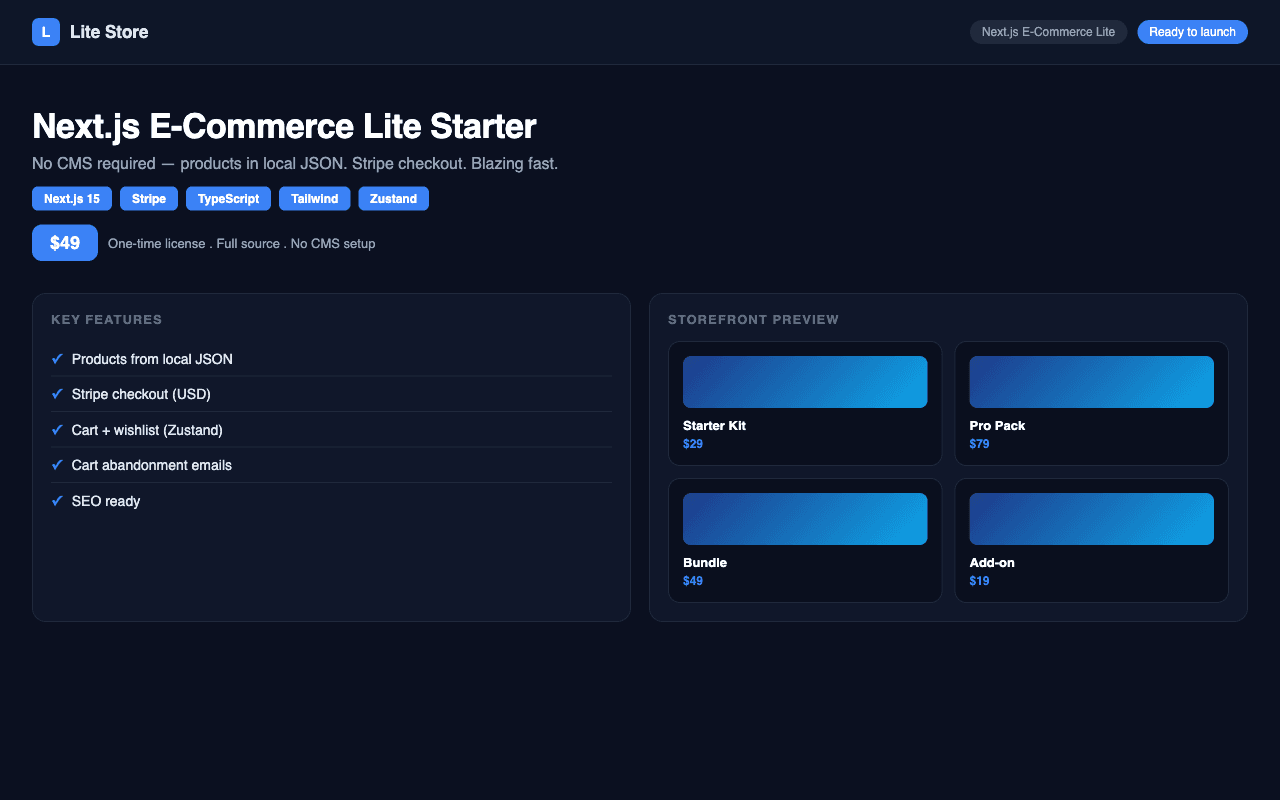Select the "SEO ready" feature text
This screenshot has height=800, width=1280.
coord(106,501)
